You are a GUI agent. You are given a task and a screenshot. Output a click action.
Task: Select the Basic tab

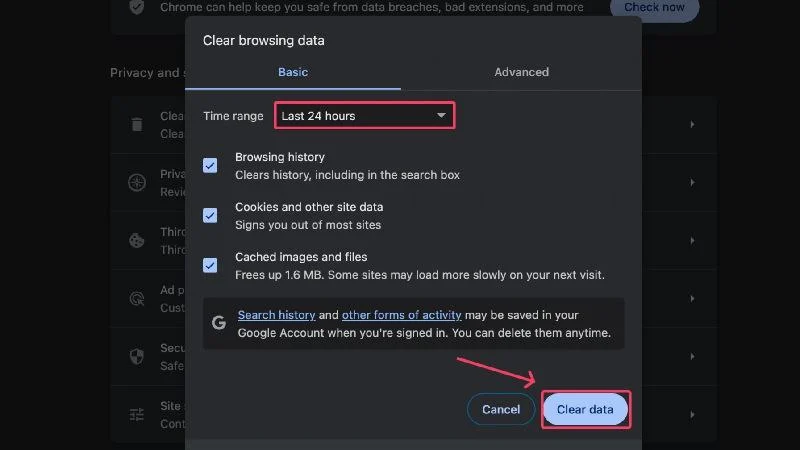click(293, 72)
